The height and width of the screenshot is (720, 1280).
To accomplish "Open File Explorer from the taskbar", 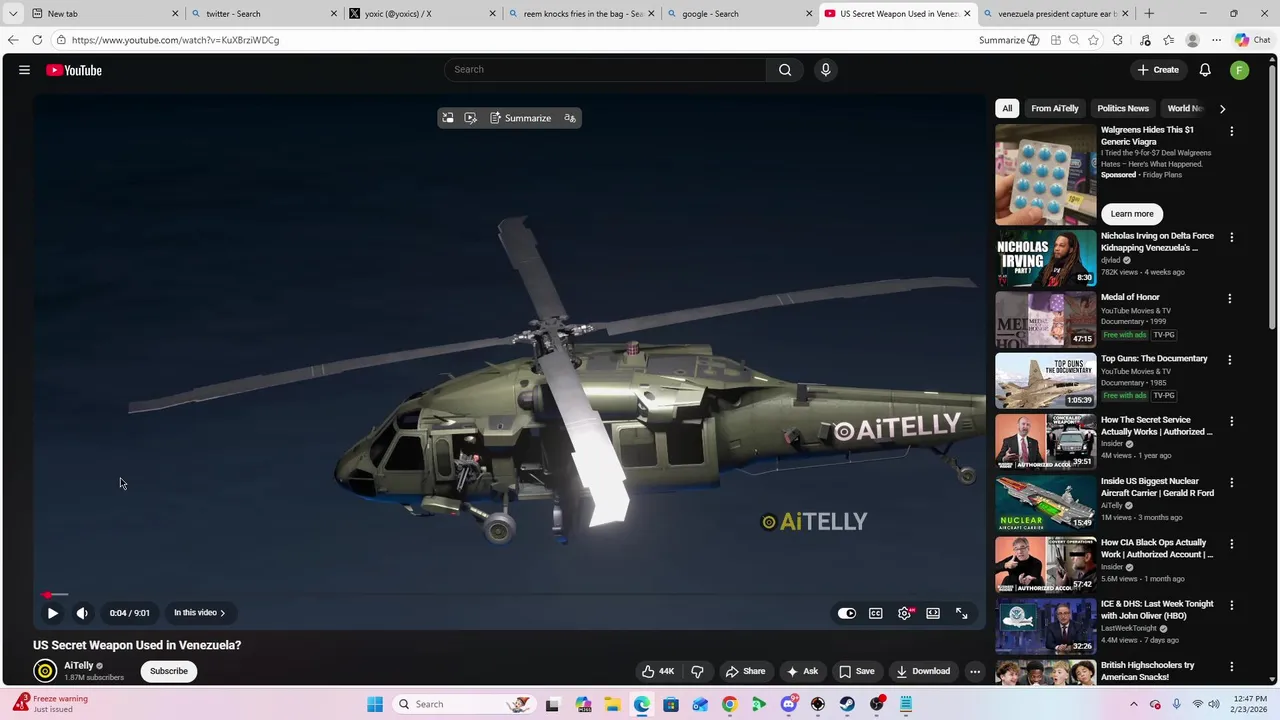I will (612, 704).
